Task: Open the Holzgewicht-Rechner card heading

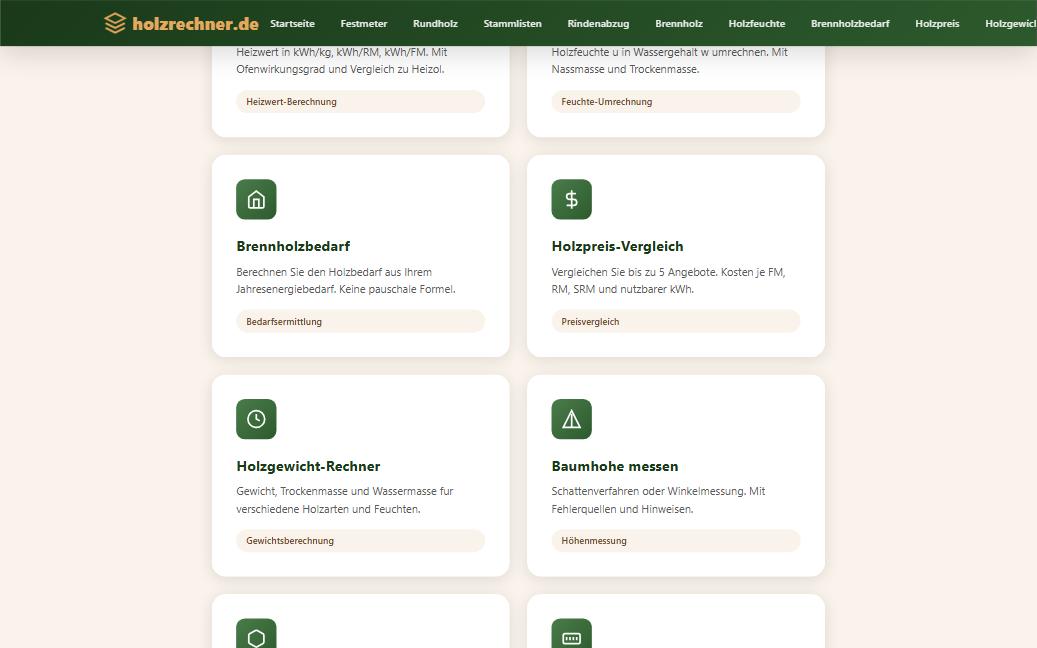Action: coord(308,466)
